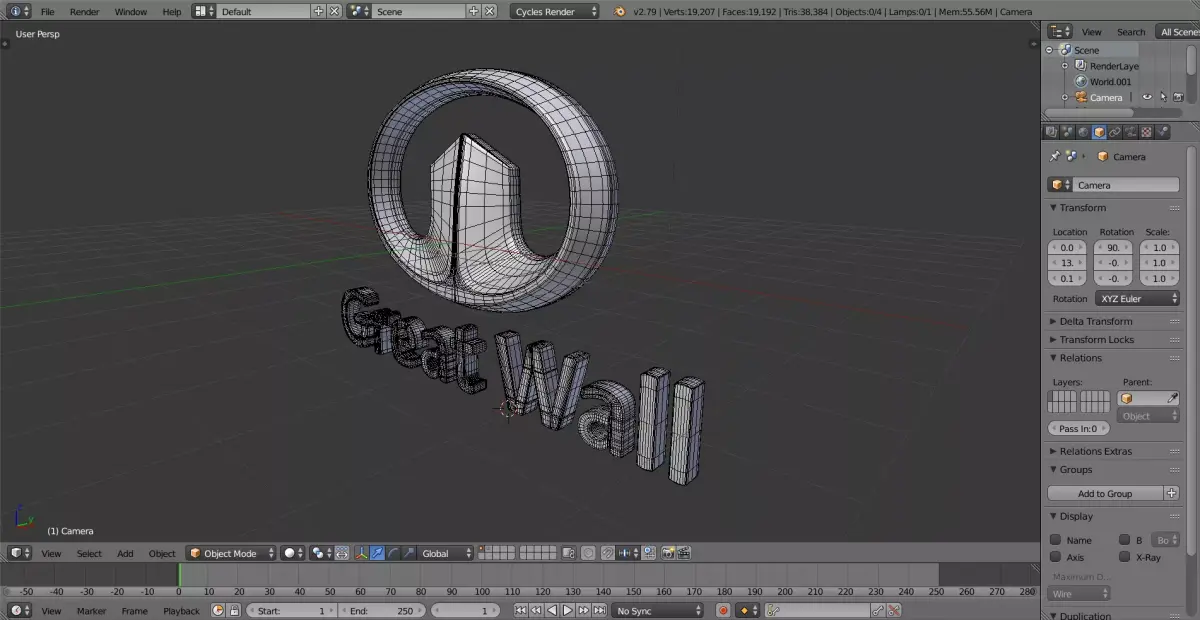This screenshot has height=620, width=1200.
Task: Toggle the Camera renderability icon in outliner
Action: point(1178,97)
